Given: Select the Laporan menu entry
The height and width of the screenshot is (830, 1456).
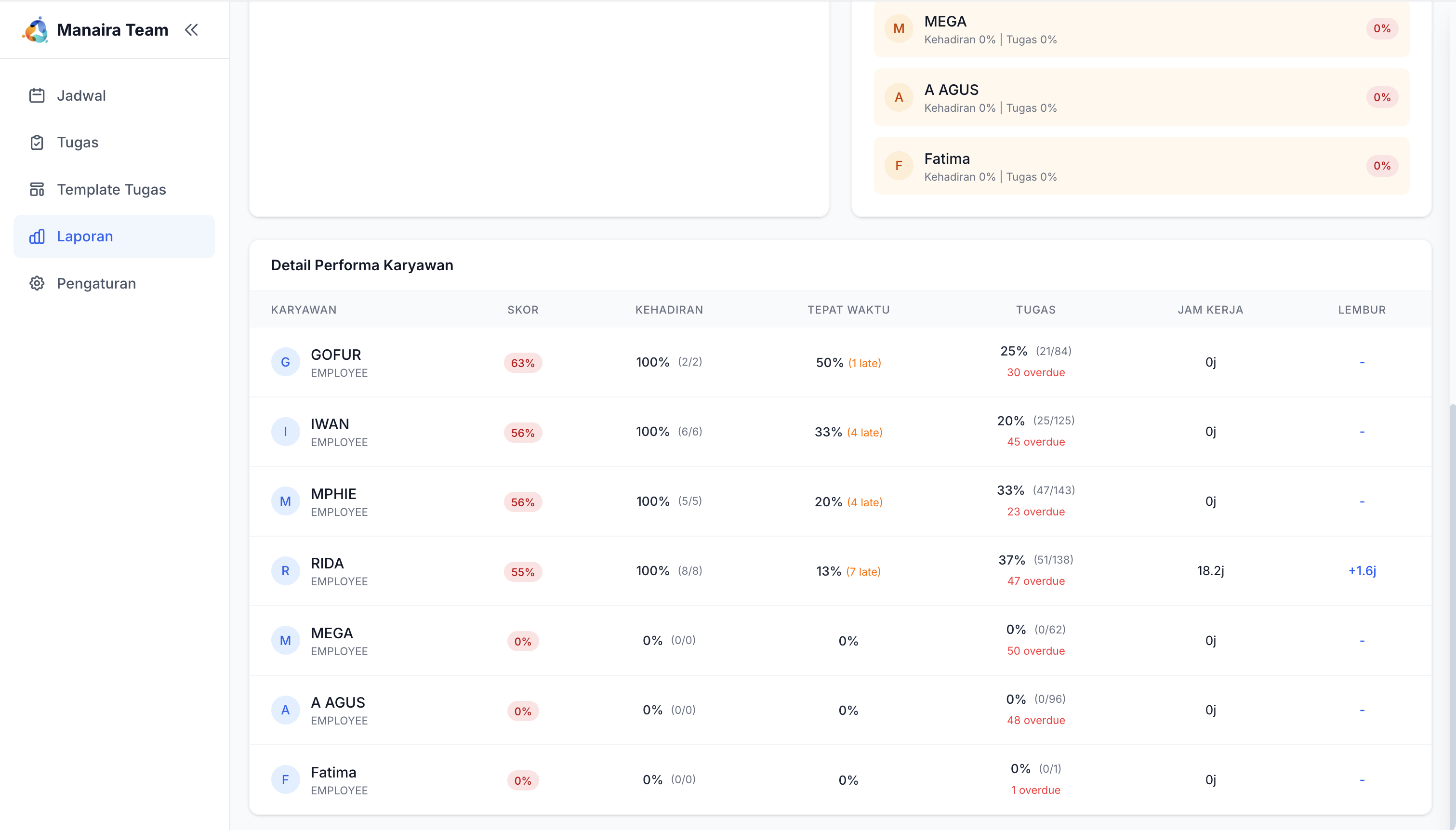Looking at the screenshot, I should (x=85, y=236).
